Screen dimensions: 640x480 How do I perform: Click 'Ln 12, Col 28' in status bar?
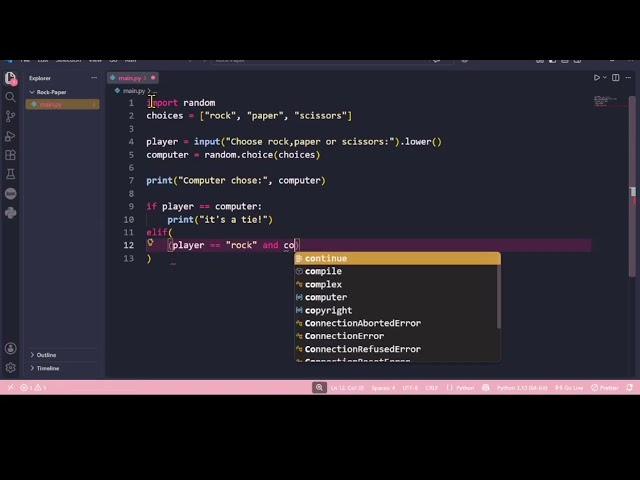point(347,387)
